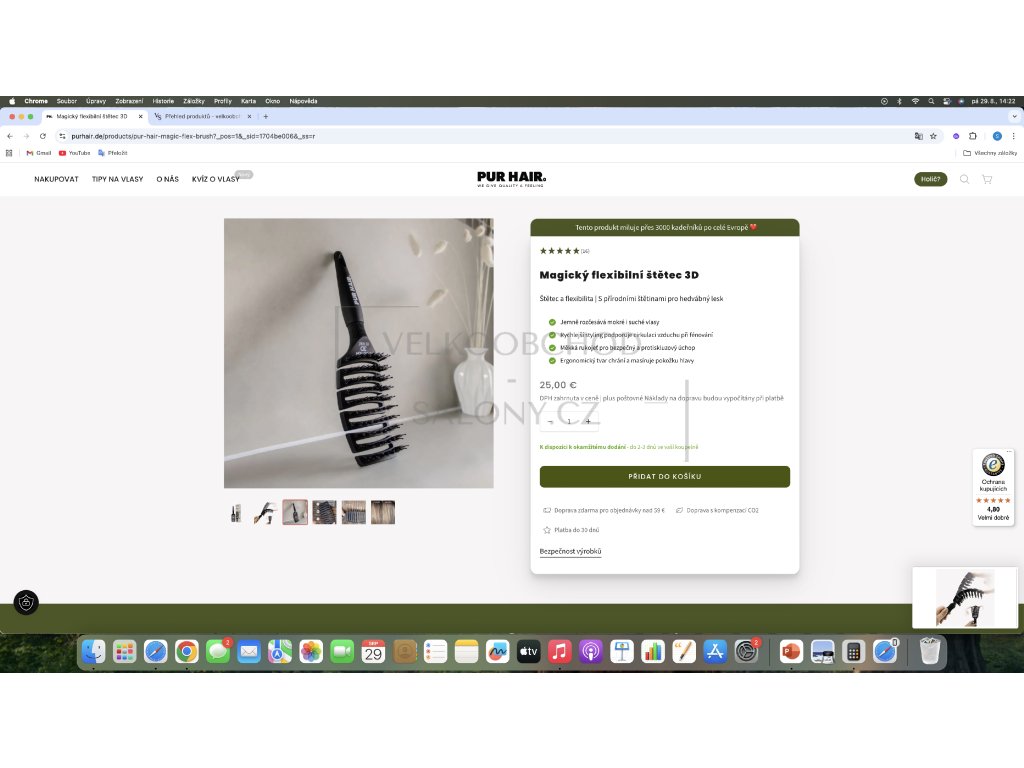Image resolution: width=1024 pixels, height=768 pixels.
Task: Select the first product thumbnail
Action: (236, 513)
